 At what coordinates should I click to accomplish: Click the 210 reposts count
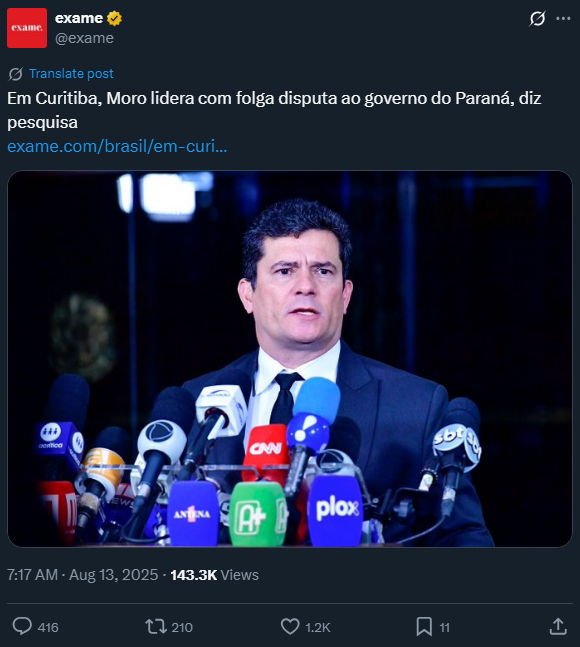click(182, 628)
